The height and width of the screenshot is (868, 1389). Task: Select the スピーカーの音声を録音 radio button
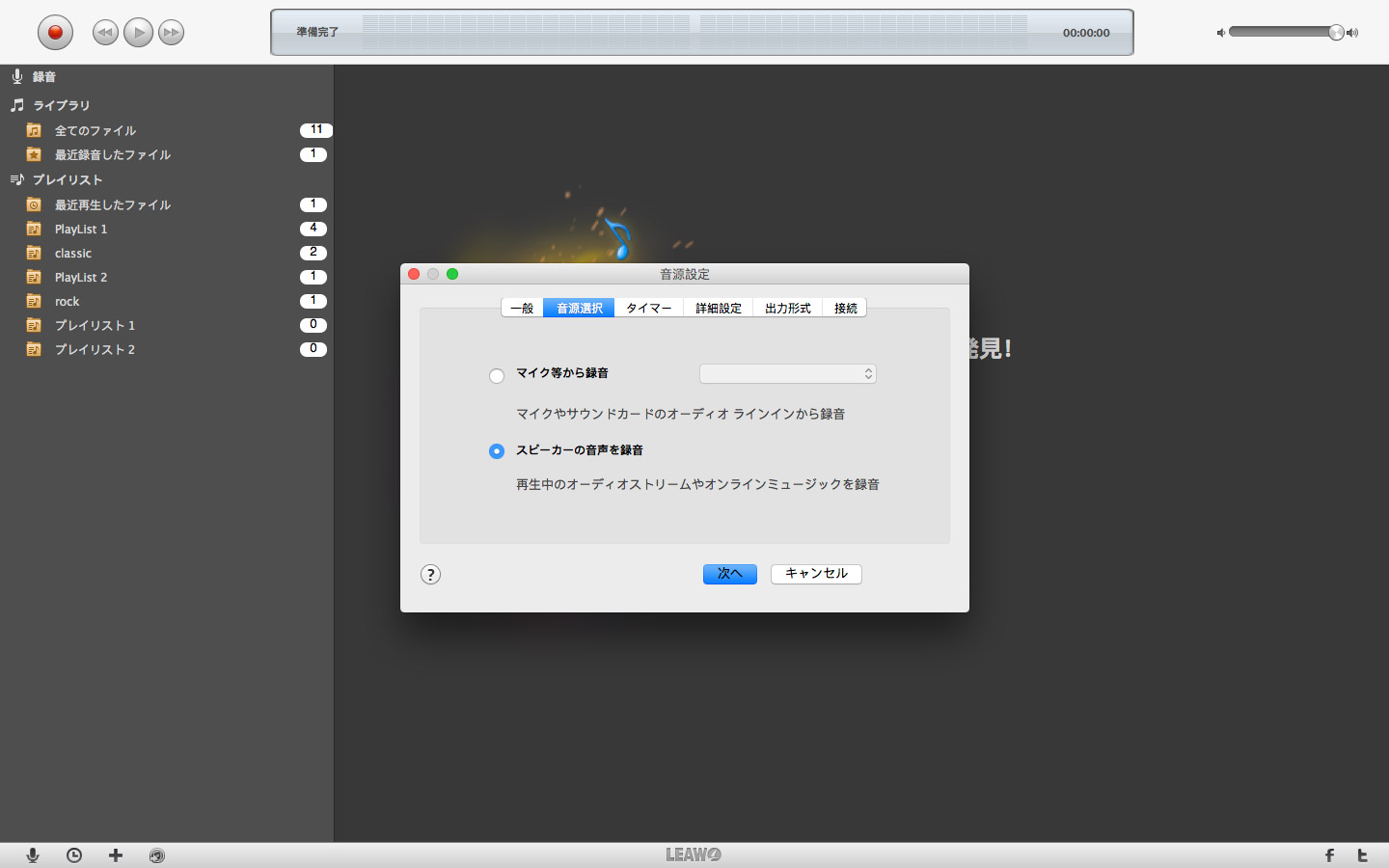point(497,451)
